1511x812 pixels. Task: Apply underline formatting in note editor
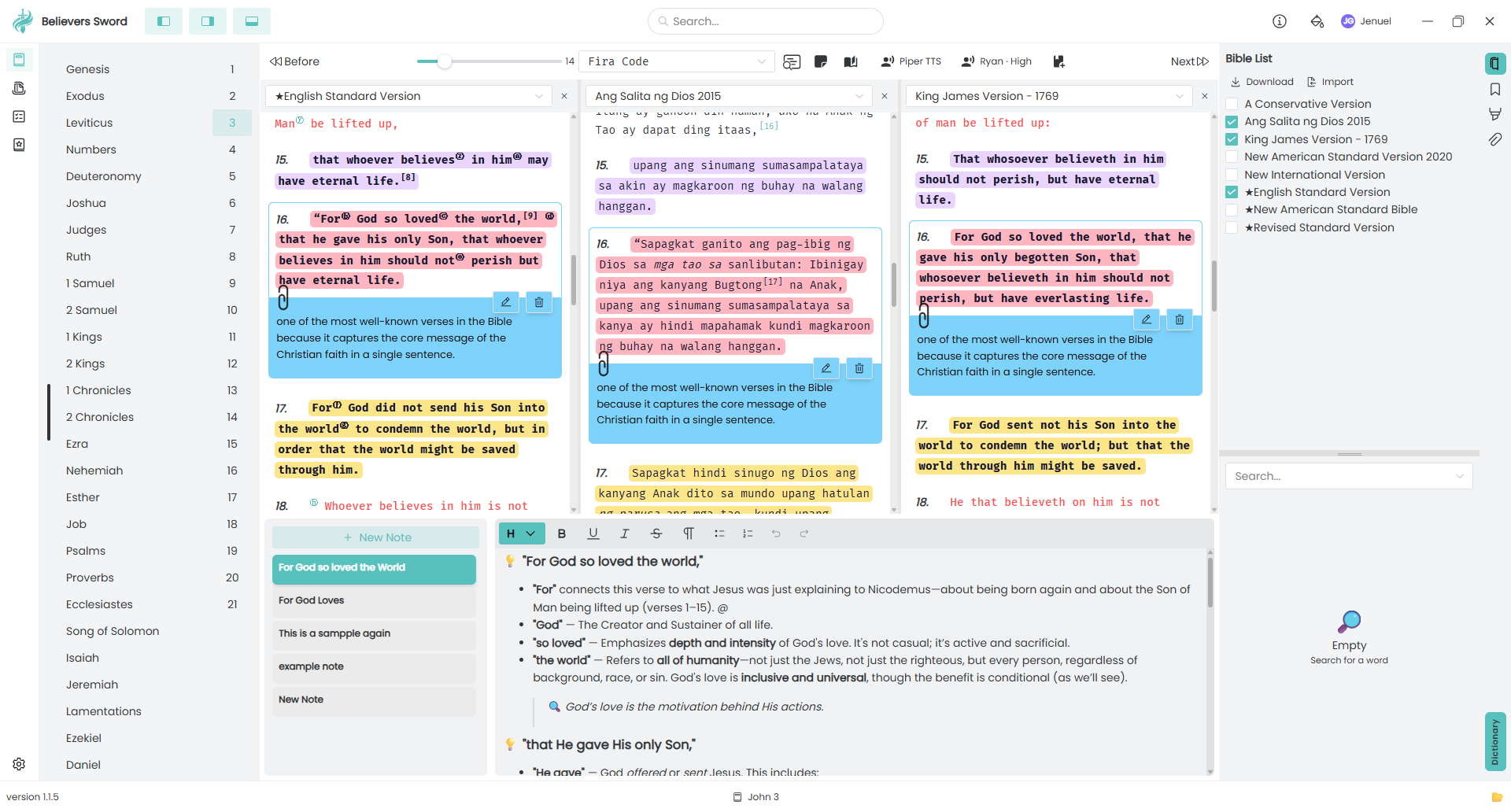tap(593, 533)
